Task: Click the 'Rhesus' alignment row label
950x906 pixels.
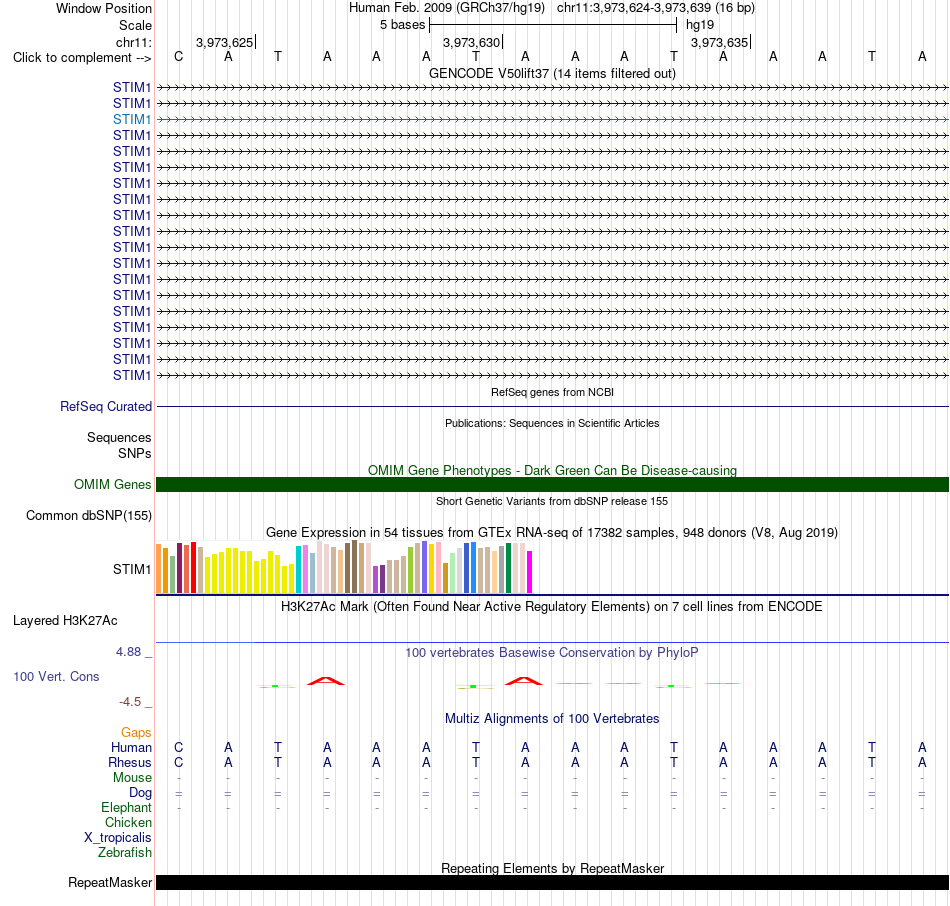Action: pos(130,762)
